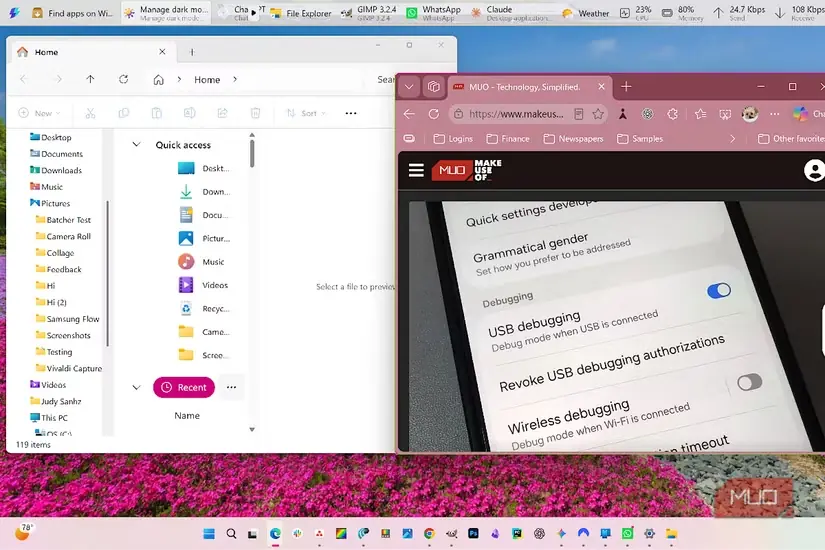The image size is (825, 550).
Task: Click the MUO account user icon
Action: (x=814, y=170)
